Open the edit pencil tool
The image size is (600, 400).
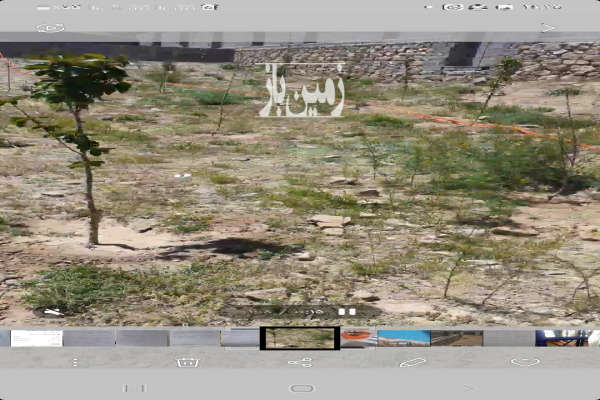pyautogui.click(x=412, y=362)
